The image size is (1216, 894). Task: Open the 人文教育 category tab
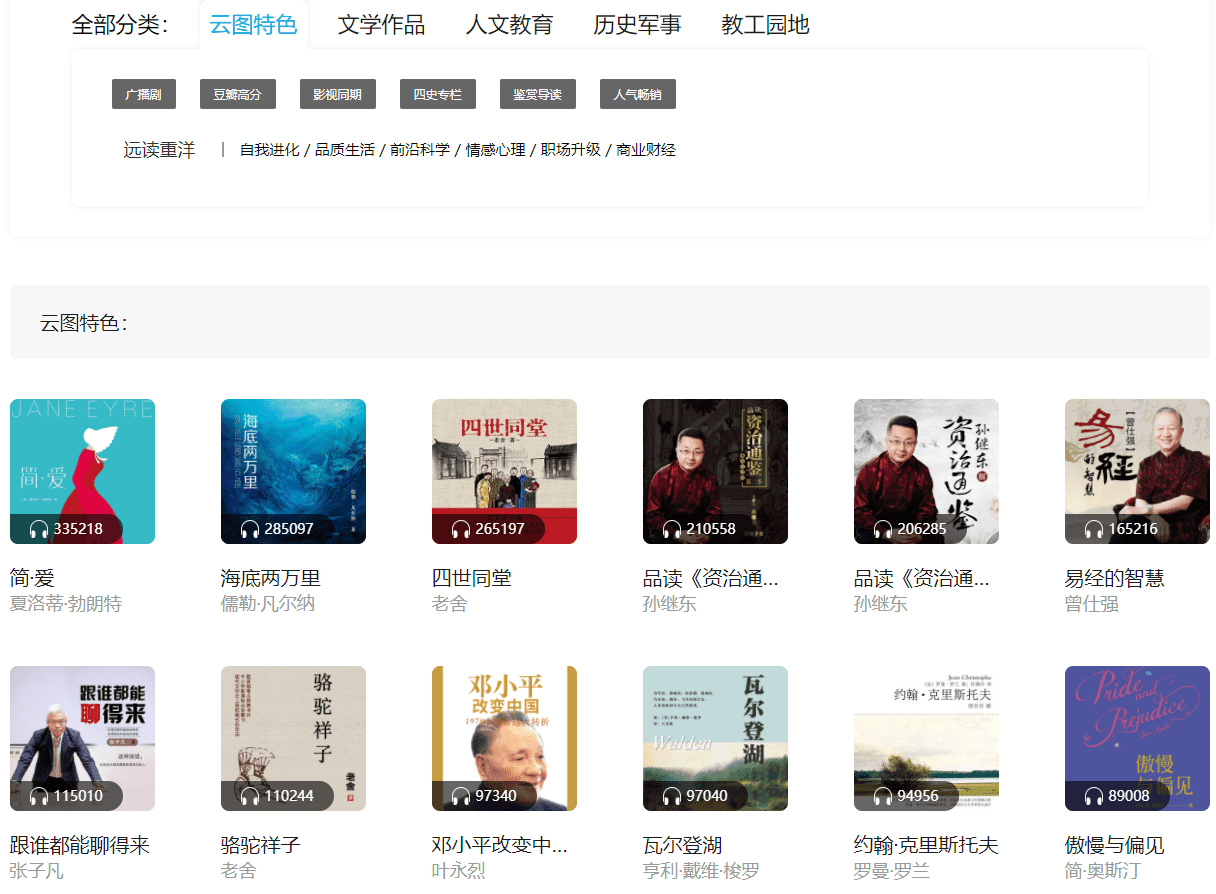[509, 25]
